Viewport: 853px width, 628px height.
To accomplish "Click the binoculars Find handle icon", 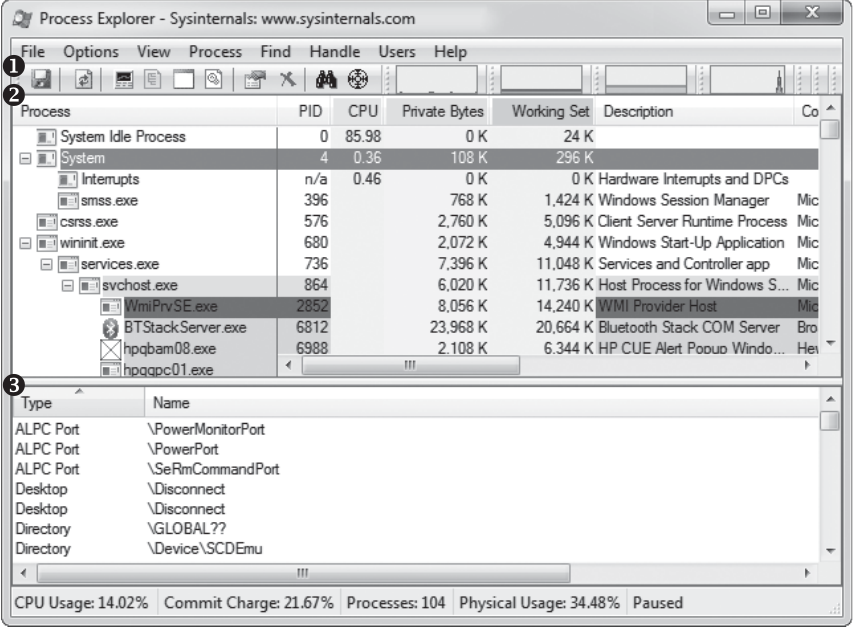I will (326, 79).
